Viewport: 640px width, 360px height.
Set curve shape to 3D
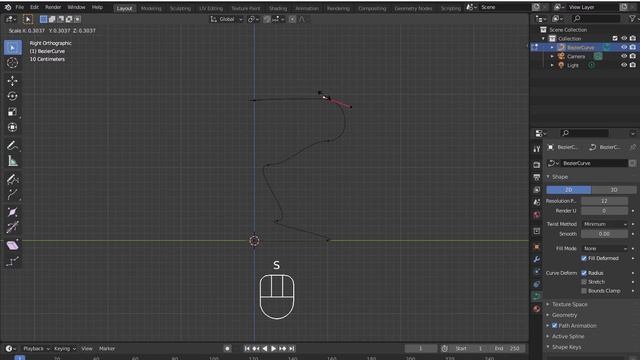click(613, 190)
